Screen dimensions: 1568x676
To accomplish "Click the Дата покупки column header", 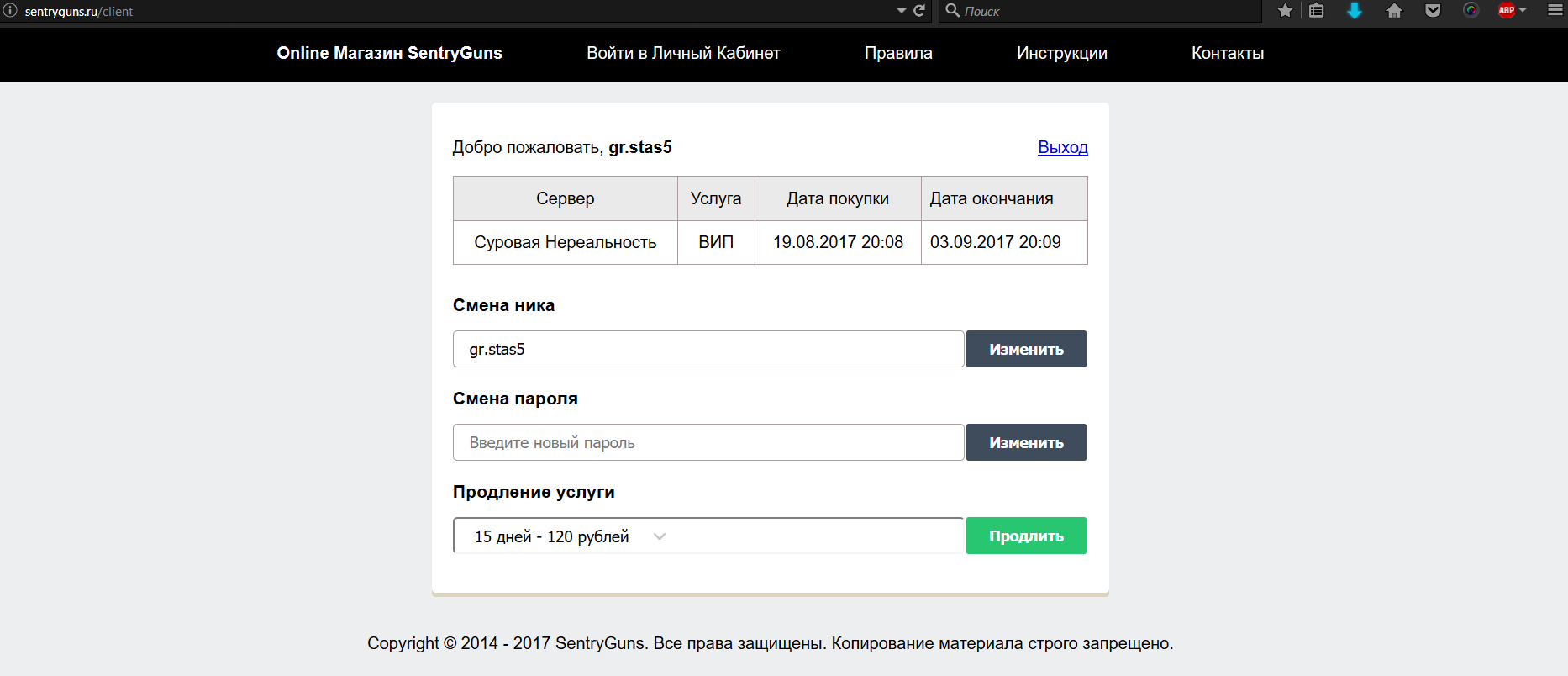I will coord(838,198).
